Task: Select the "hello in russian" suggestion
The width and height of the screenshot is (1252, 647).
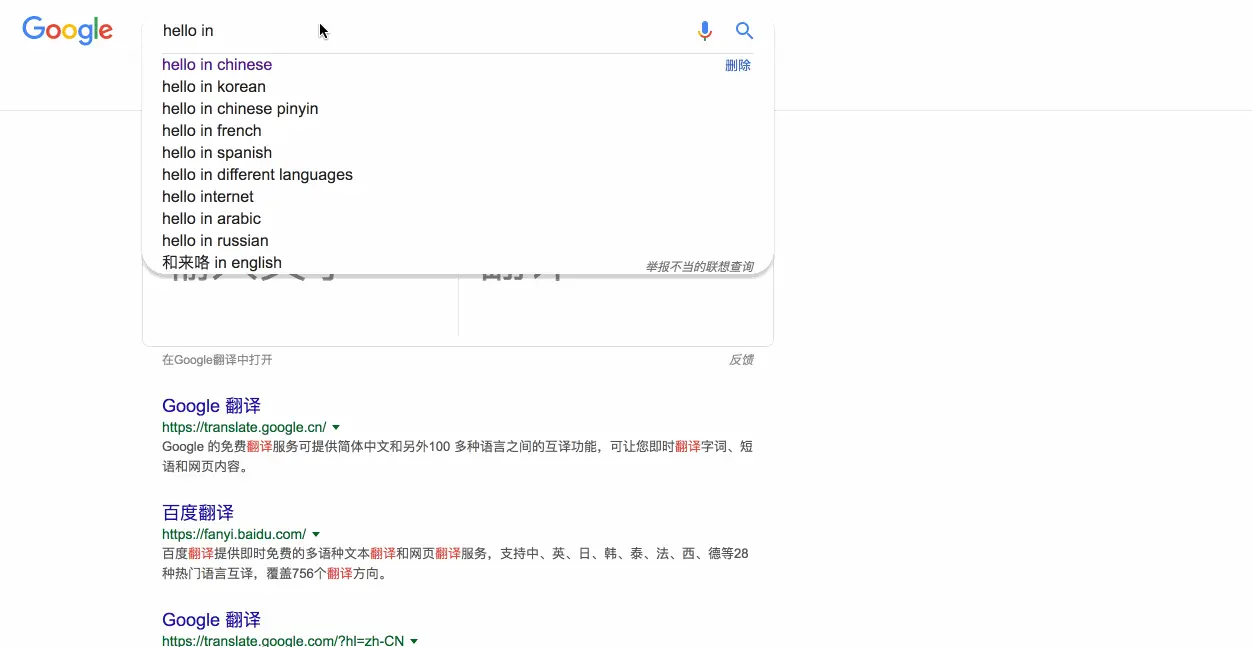Action: click(x=215, y=241)
